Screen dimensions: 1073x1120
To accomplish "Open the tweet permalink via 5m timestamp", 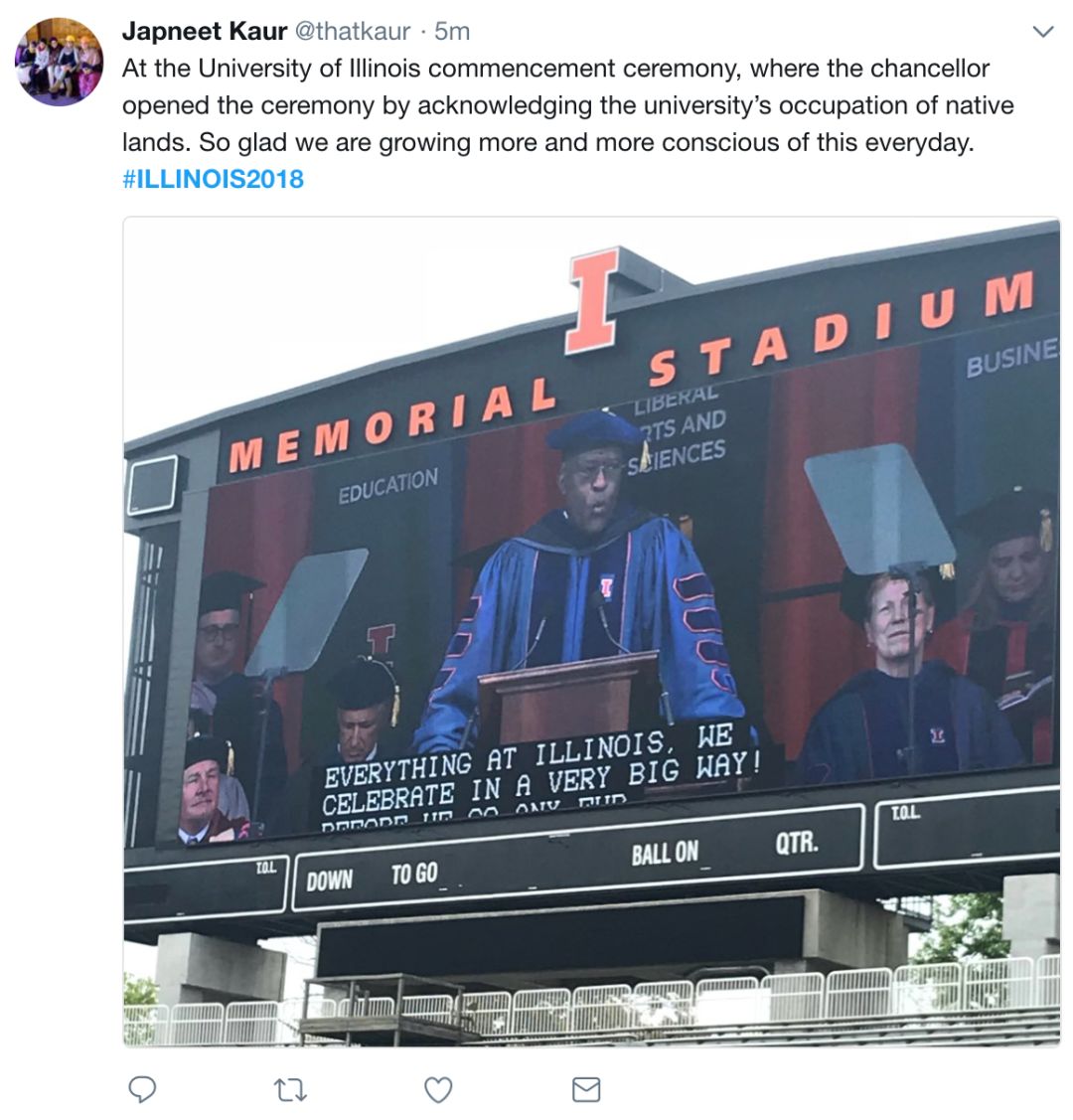I will coord(452,31).
